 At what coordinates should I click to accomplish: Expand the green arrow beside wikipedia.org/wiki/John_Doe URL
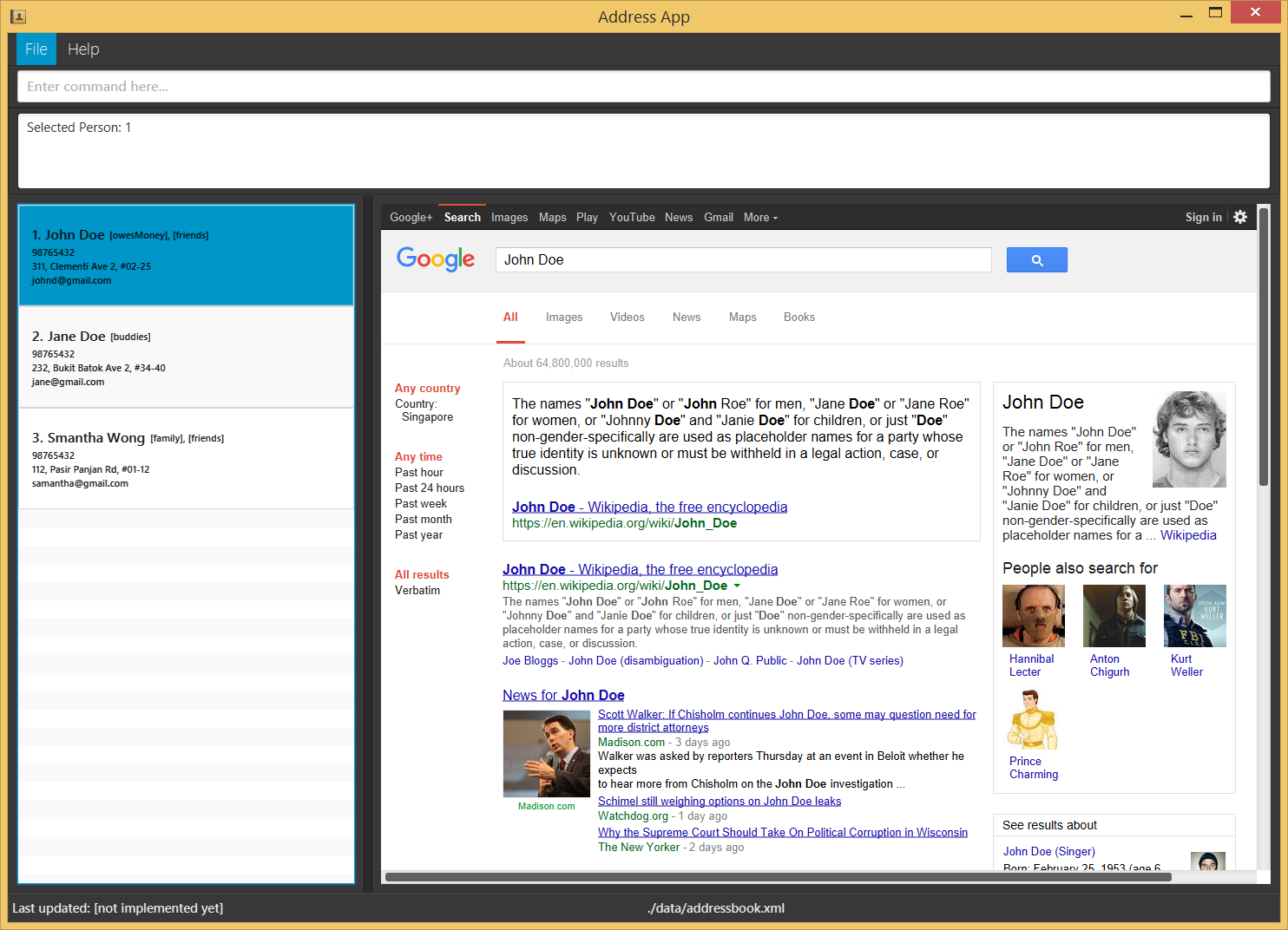[737, 586]
